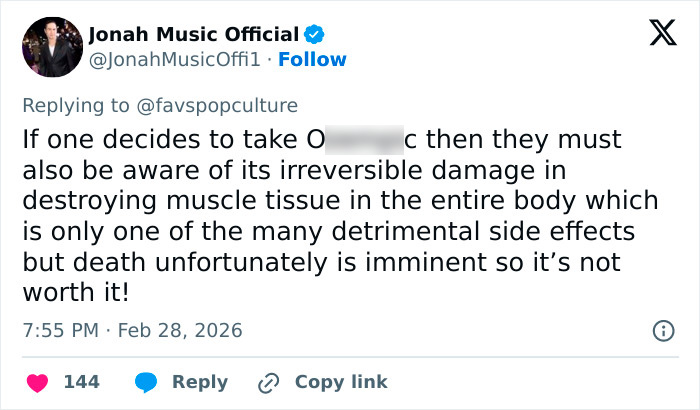Image resolution: width=700 pixels, height=410 pixels.
Task: Open Jonah Music Official's profile picture
Action: pyautogui.click(x=51, y=47)
